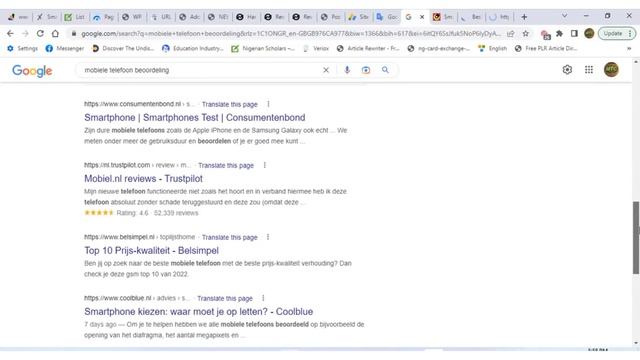640x360 pixels.
Task: Translate the belsimpel result page
Action: (x=229, y=238)
